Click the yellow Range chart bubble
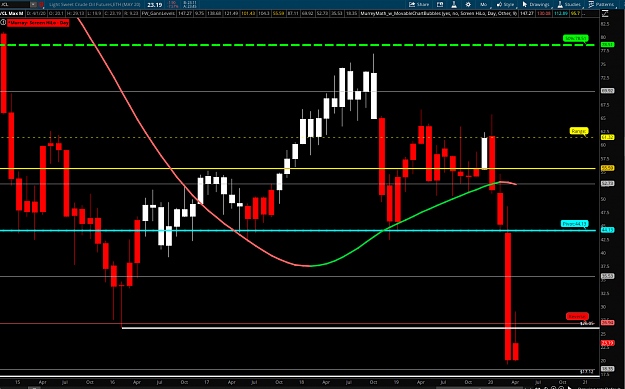 point(579,131)
